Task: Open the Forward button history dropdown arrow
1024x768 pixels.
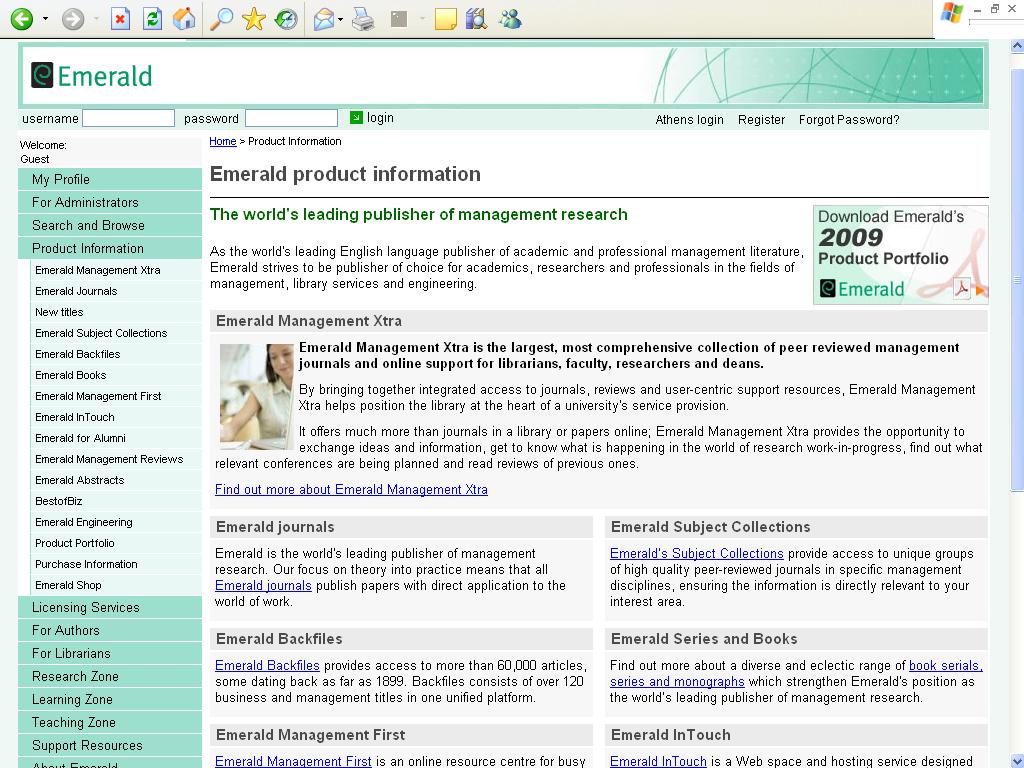Action: [96, 19]
